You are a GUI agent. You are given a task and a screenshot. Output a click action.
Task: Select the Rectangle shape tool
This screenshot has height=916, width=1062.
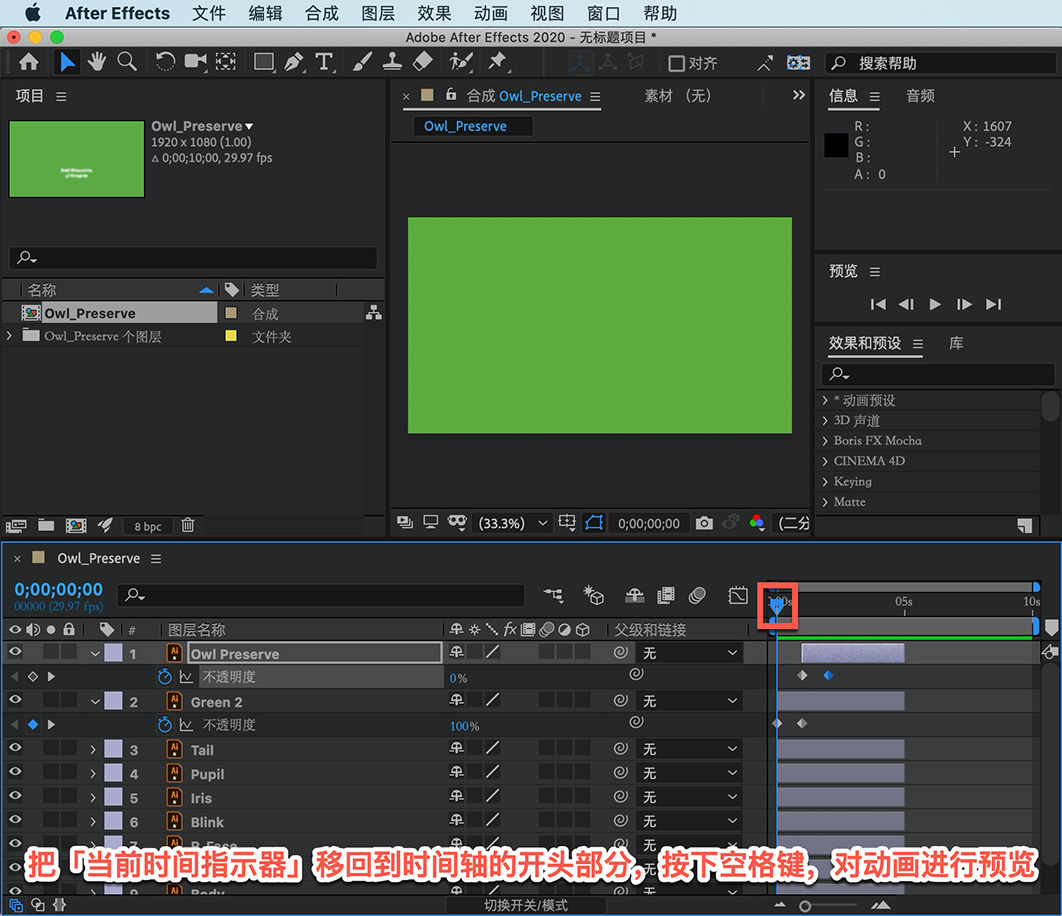(263, 62)
